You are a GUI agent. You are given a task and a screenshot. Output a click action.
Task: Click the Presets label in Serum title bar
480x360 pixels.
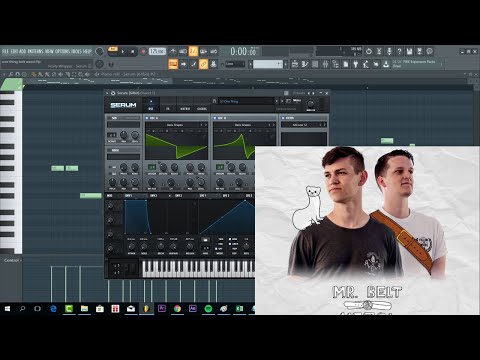pos(299,93)
